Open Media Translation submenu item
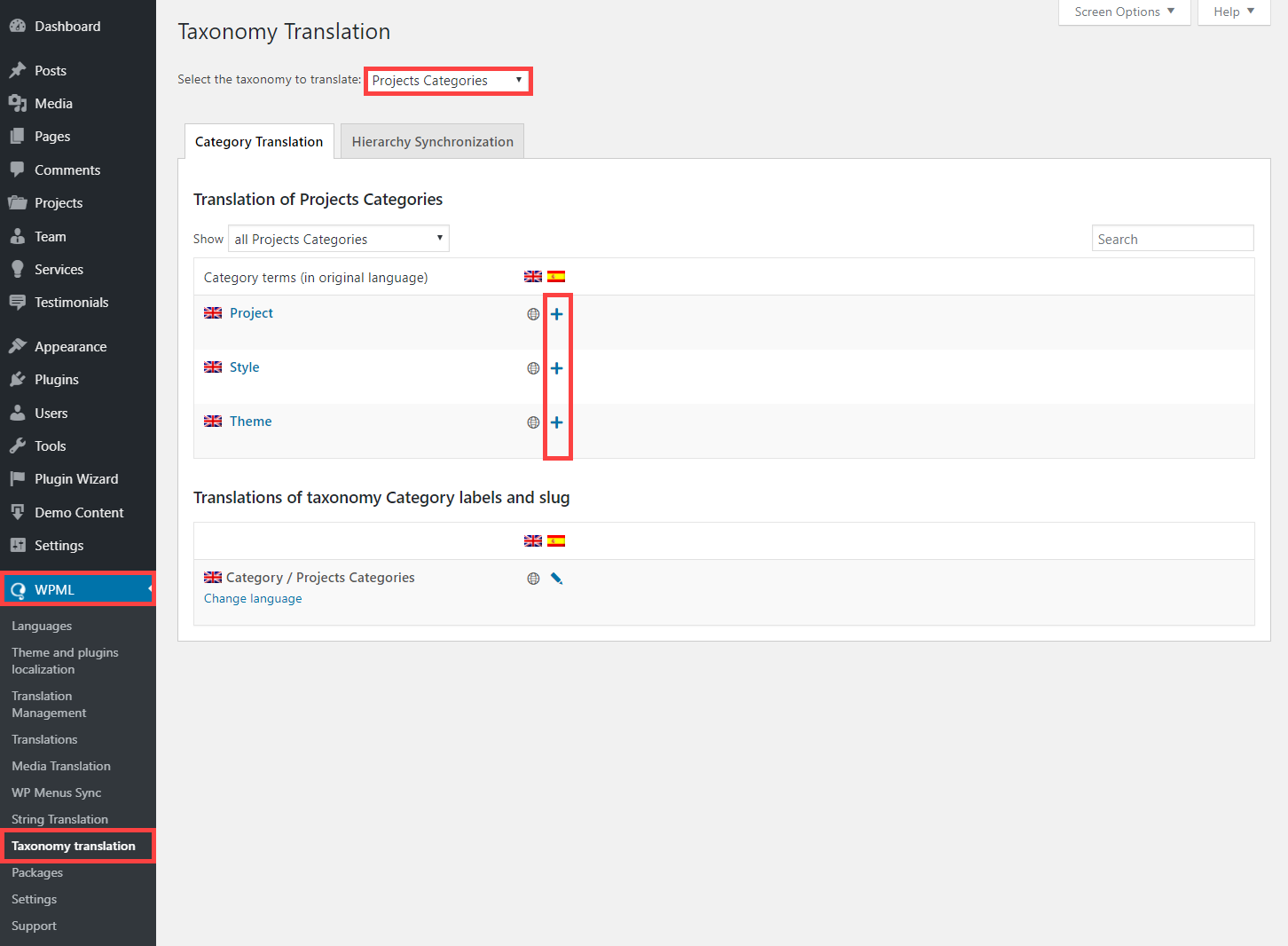 point(61,767)
